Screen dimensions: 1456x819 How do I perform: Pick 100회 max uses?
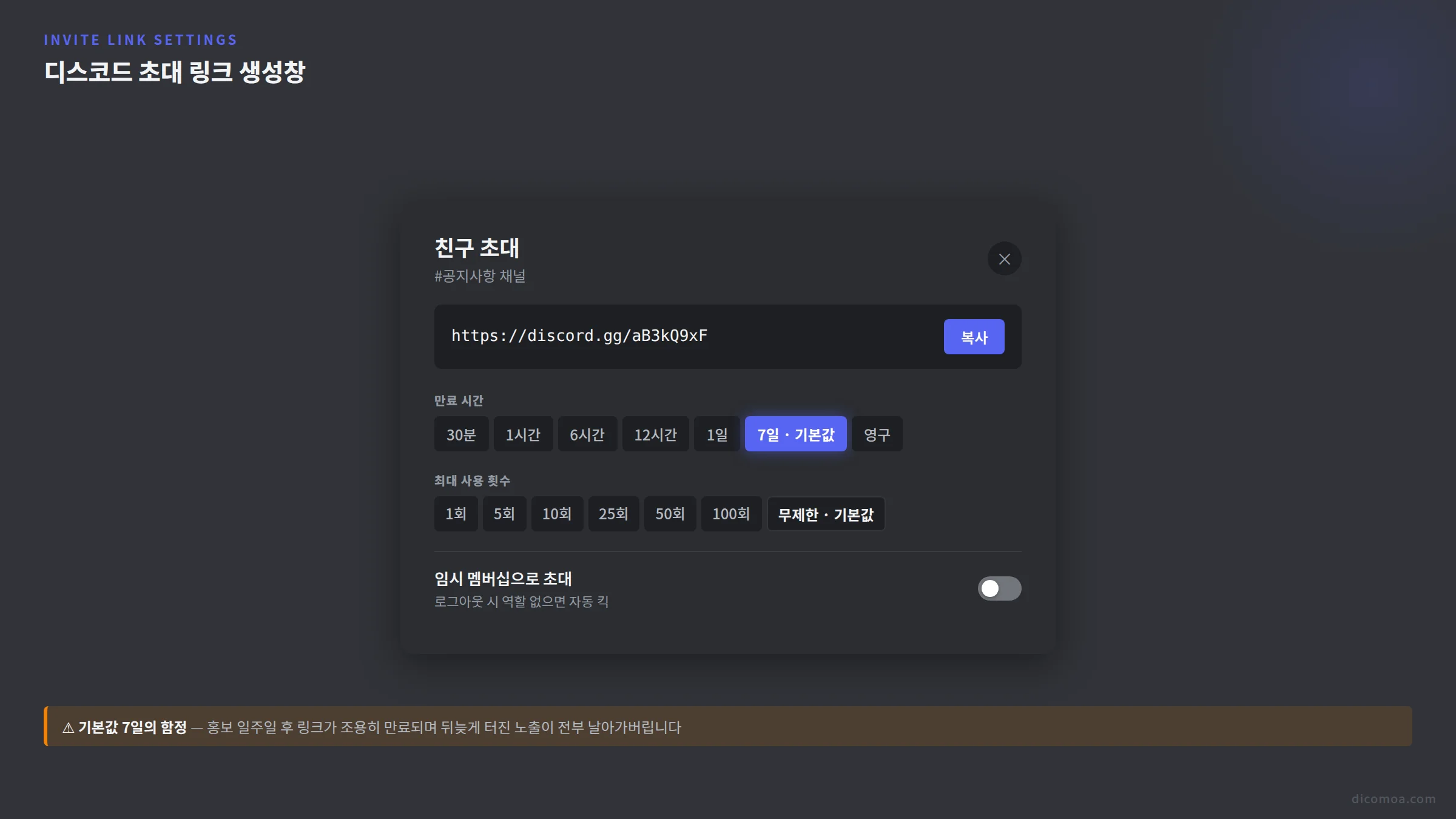tap(731, 514)
